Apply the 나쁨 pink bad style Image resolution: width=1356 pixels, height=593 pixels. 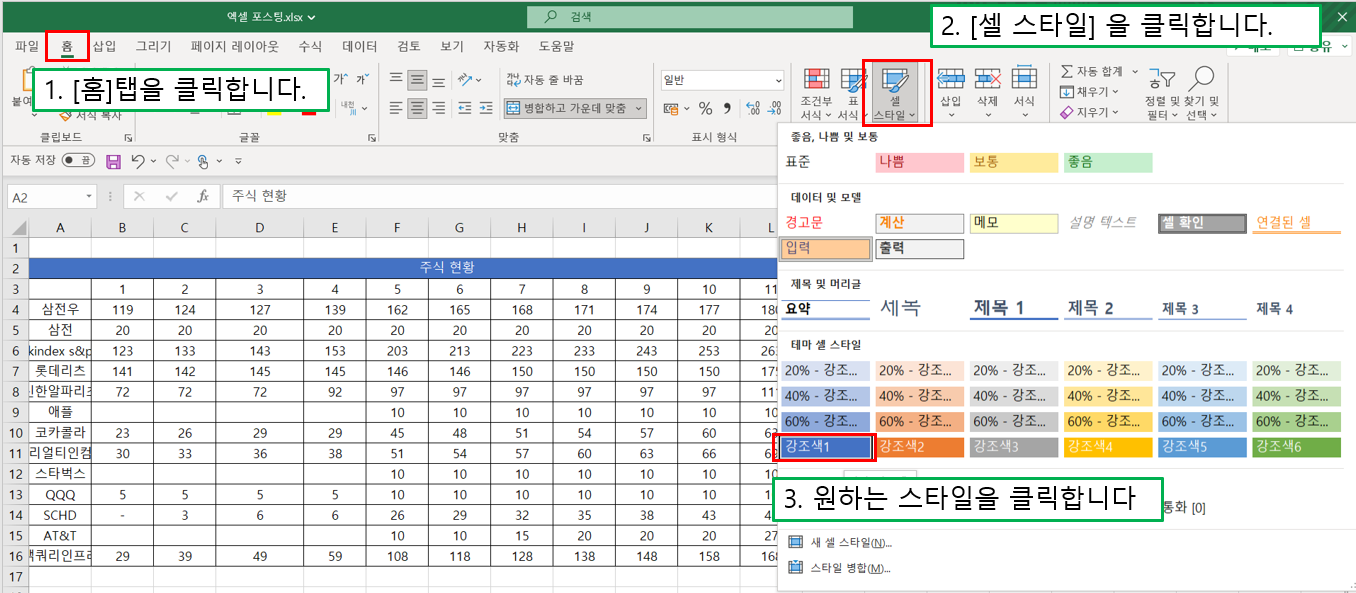pyautogui.click(x=920, y=163)
